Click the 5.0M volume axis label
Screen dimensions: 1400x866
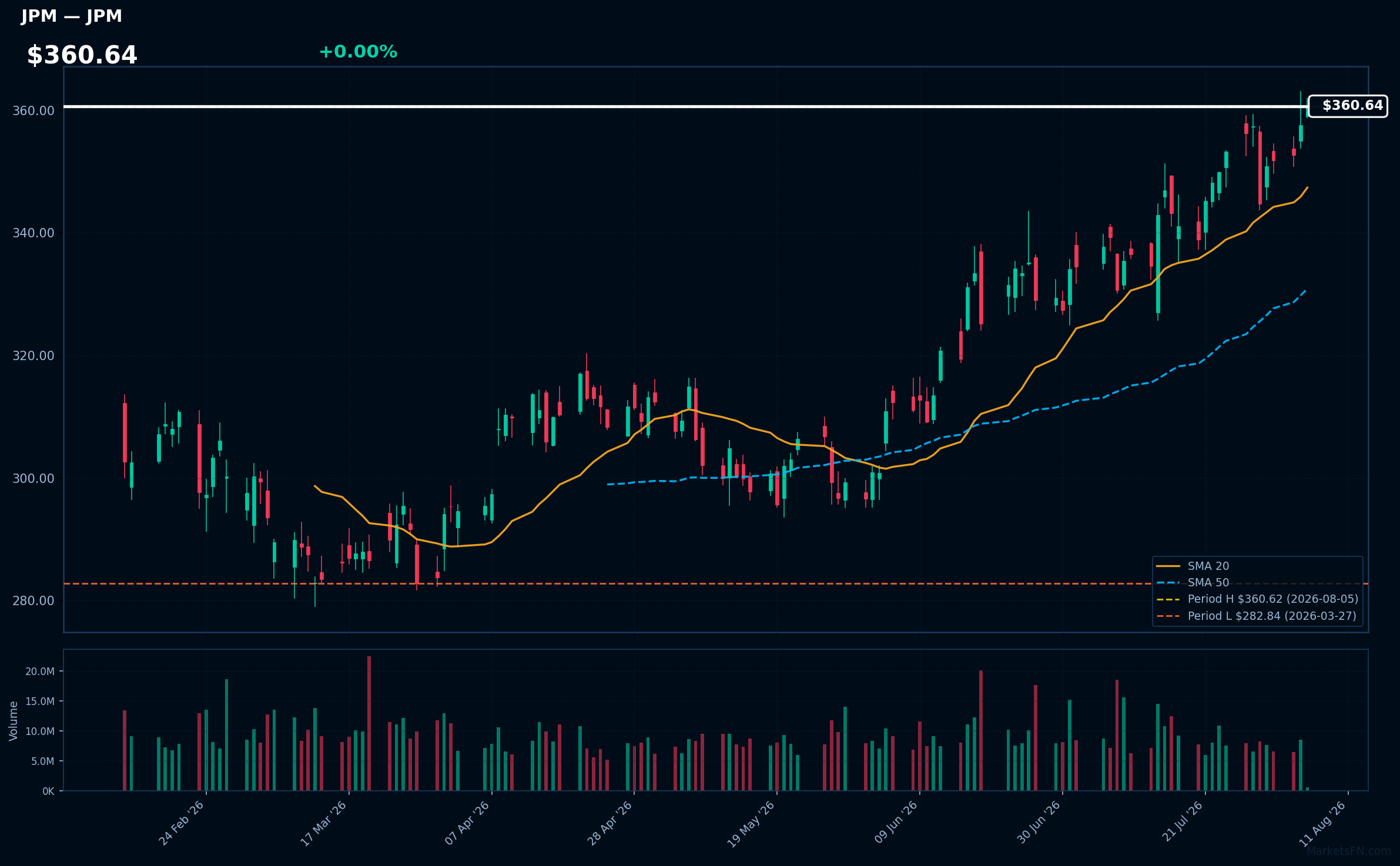(x=43, y=761)
